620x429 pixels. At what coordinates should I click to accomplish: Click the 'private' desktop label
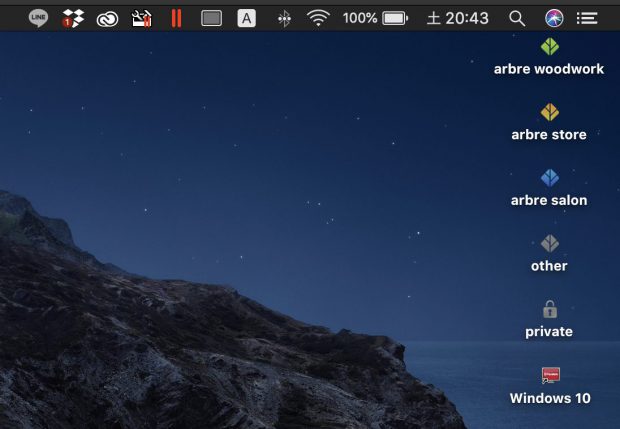549,332
